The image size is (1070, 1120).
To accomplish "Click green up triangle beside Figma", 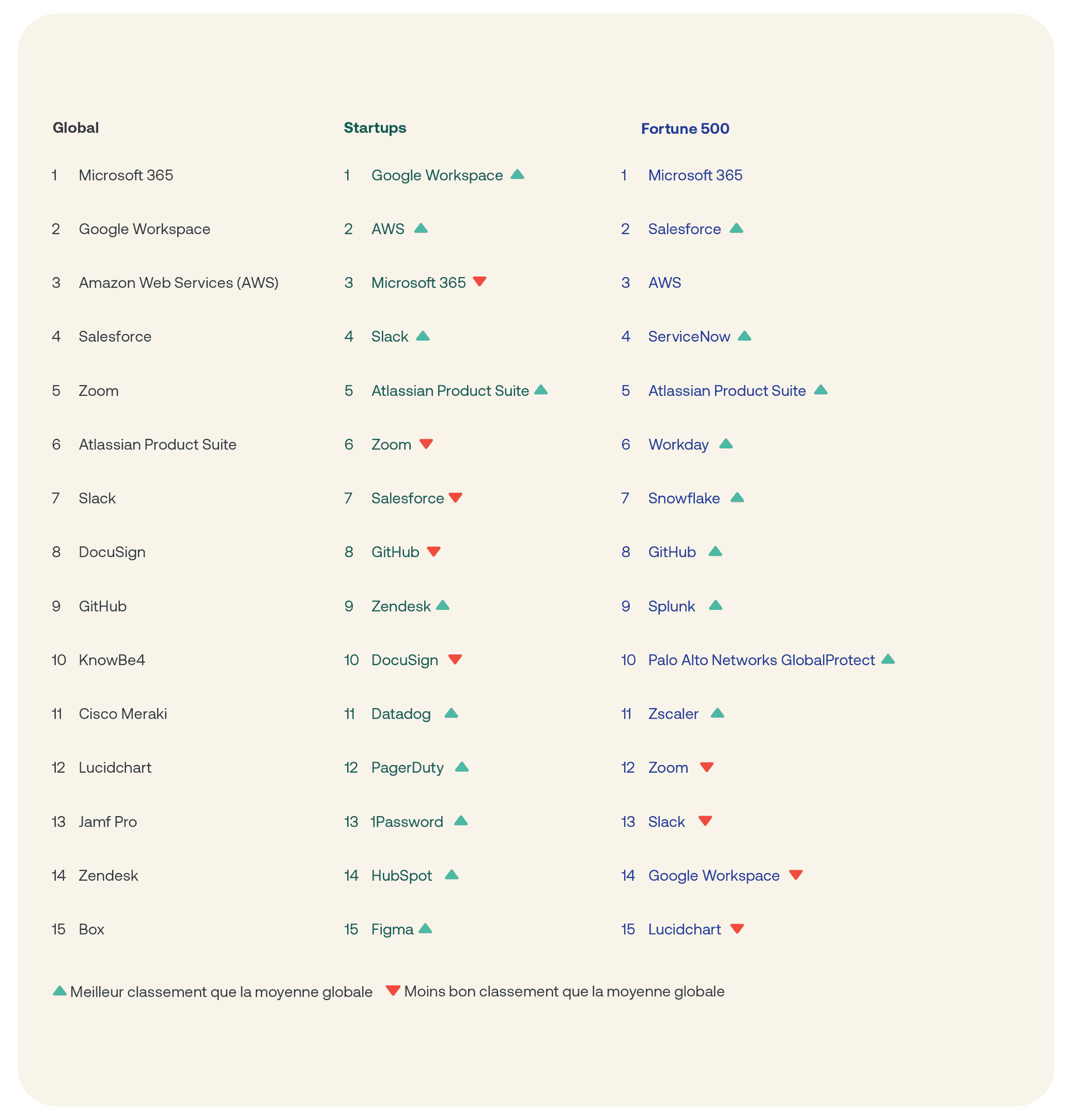I will 425,928.
